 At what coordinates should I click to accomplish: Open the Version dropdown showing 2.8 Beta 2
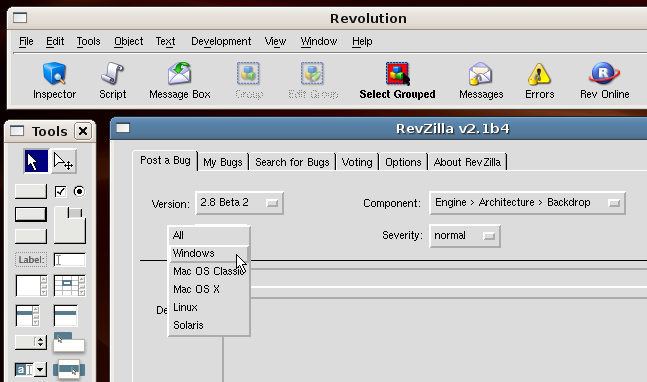239,203
